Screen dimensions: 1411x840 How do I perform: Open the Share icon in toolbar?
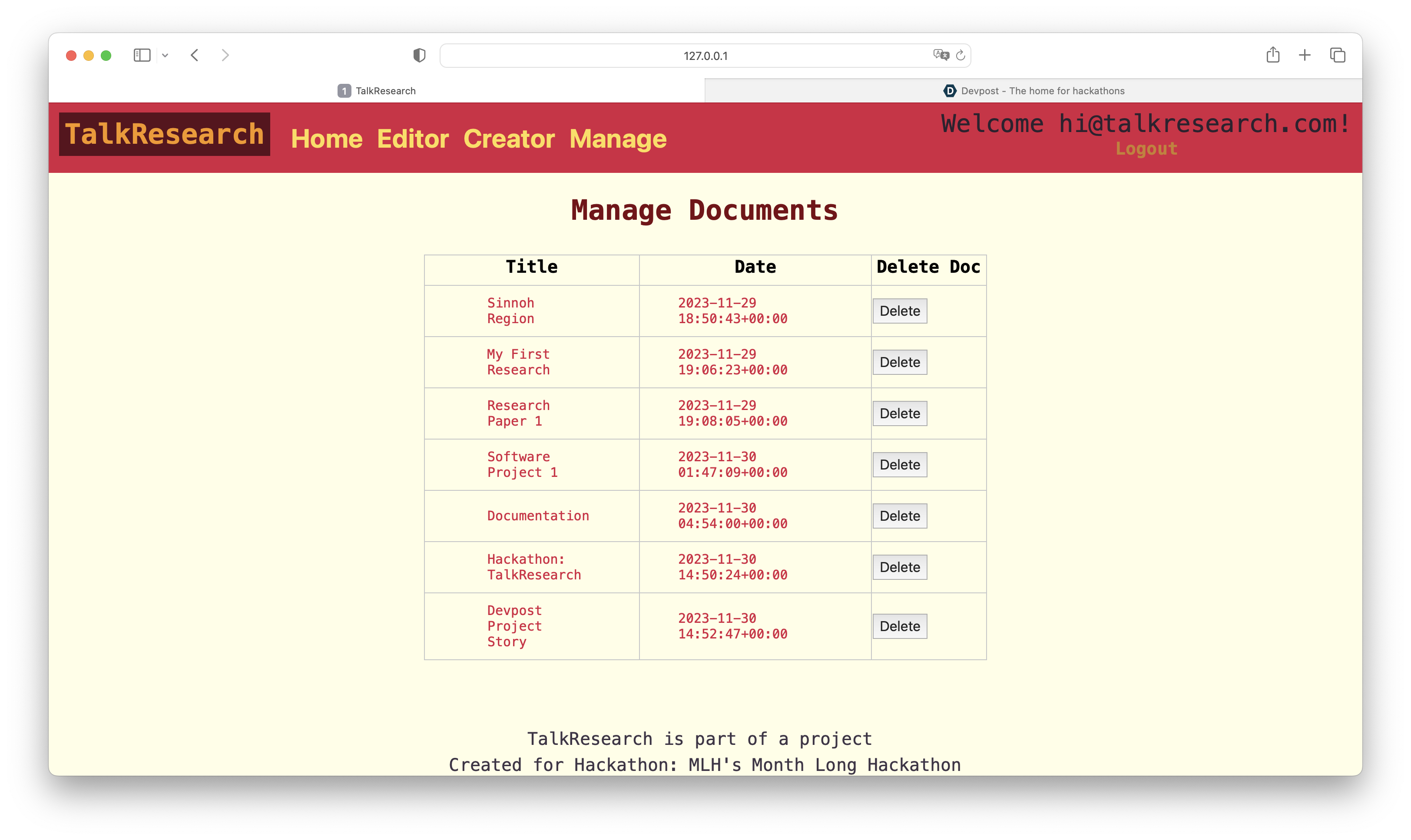1273,55
